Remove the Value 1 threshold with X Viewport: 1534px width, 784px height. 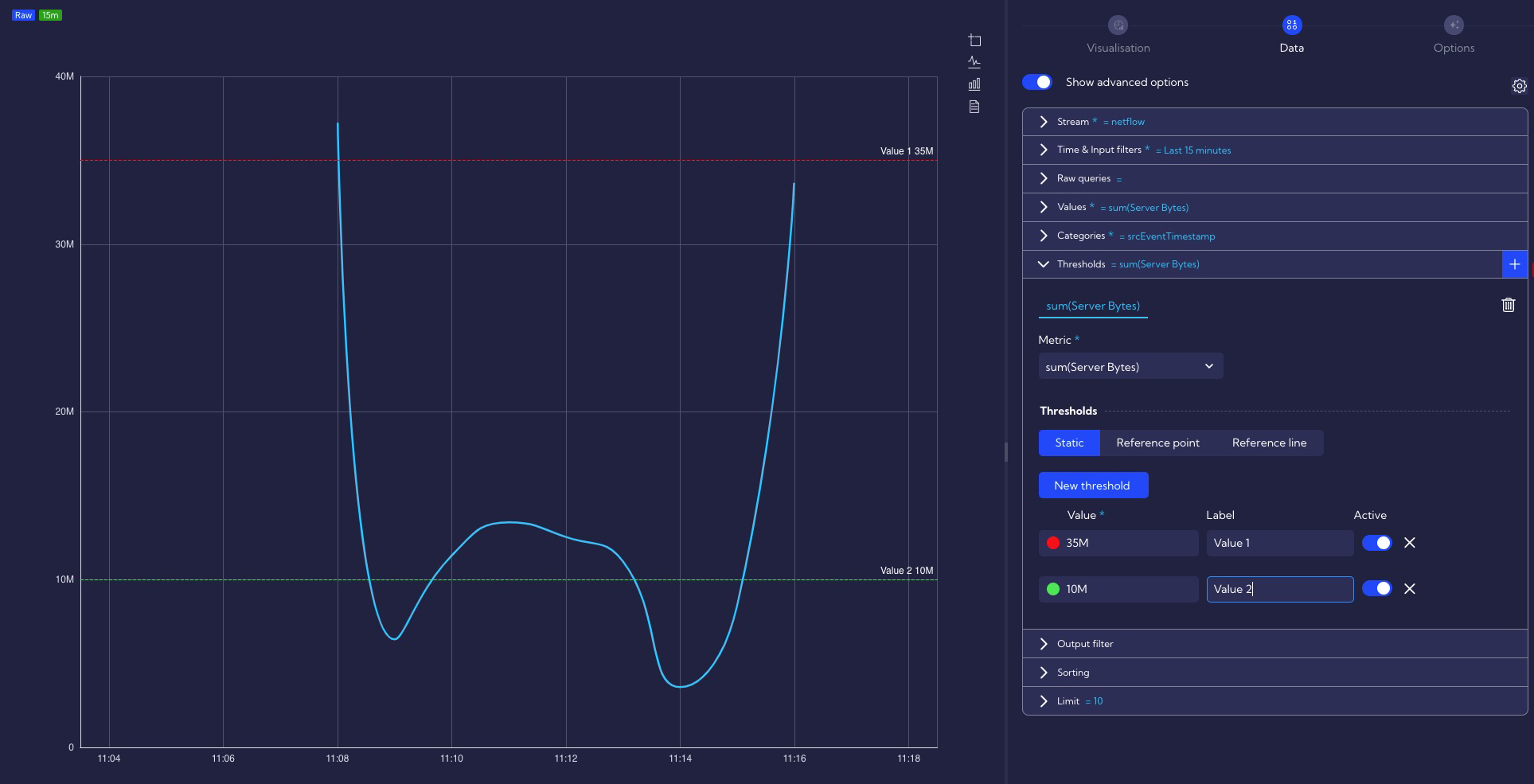(x=1409, y=543)
